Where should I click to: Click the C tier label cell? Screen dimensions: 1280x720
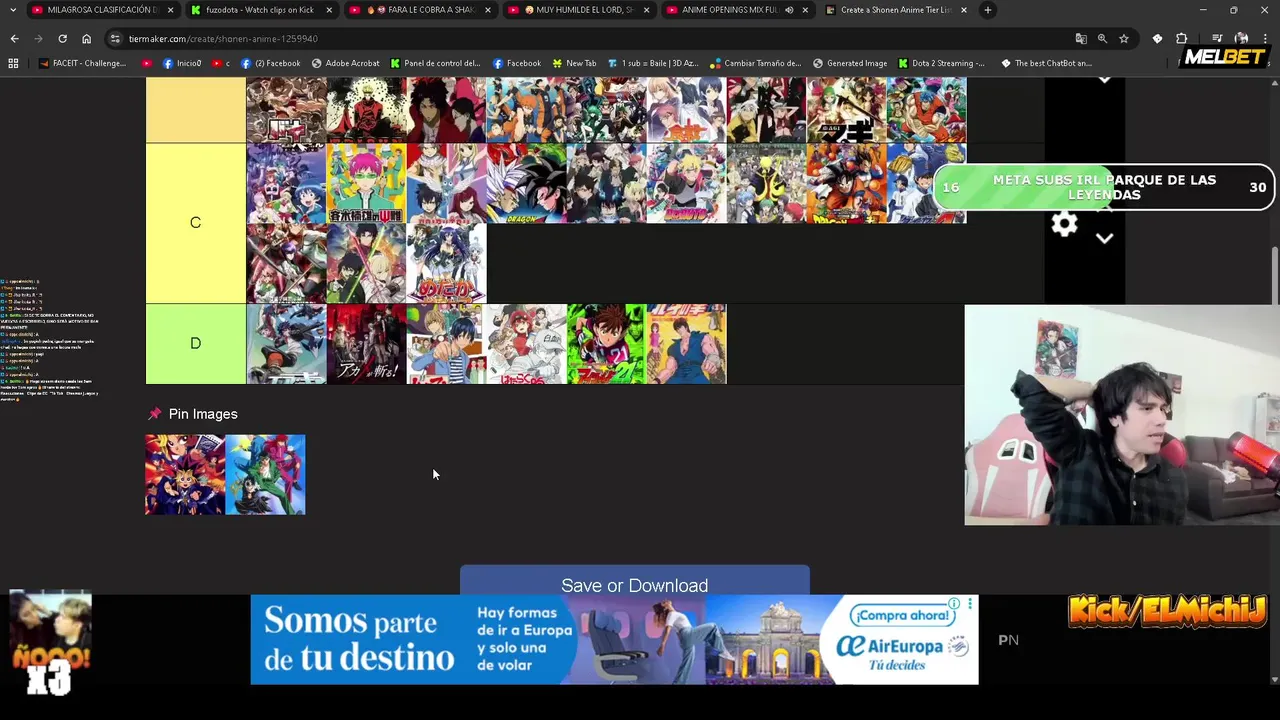pos(196,223)
